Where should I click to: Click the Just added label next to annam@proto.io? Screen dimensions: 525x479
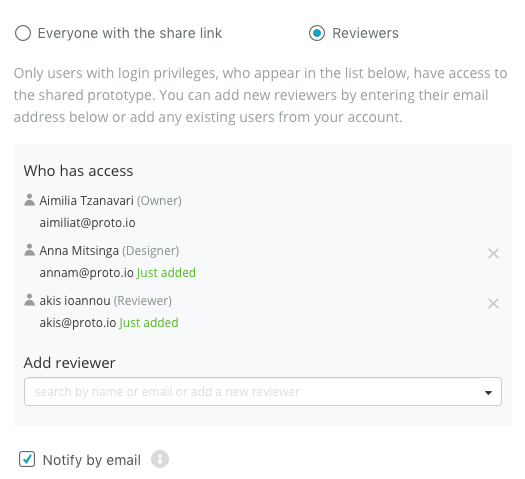coord(166,272)
